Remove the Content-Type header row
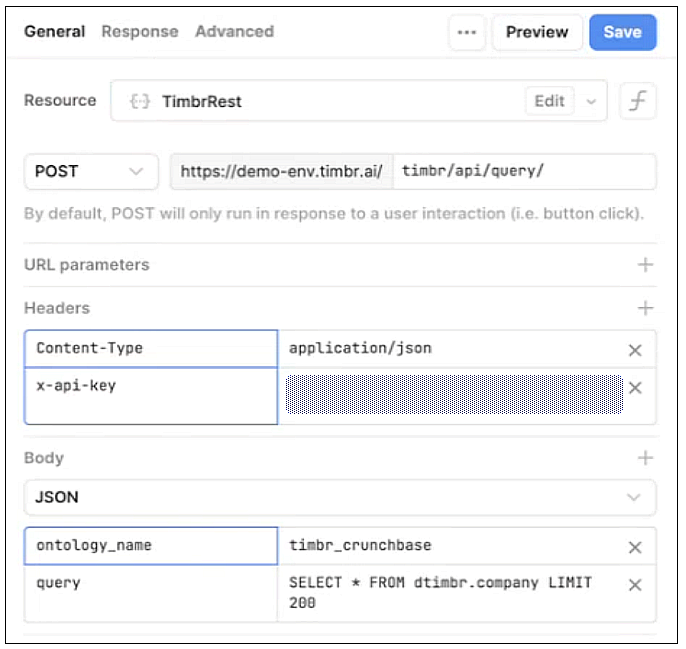The height and width of the screenshot is (649, 686). click(635, 350)
